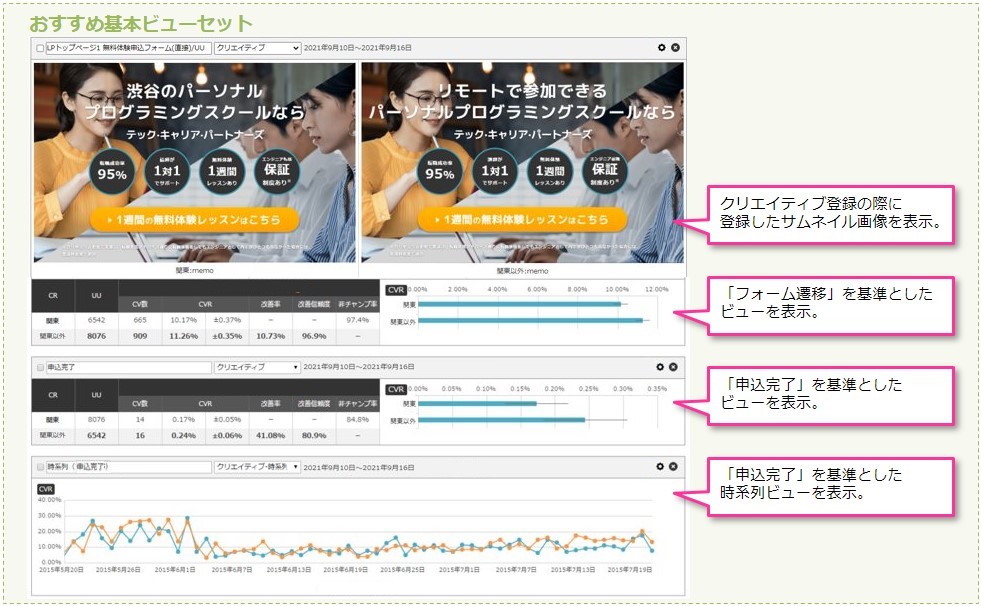The image size is (981, 606).
Task: Edit the LPトップページ1 無料体験申込フォーム name field
Action: (128, 48)
